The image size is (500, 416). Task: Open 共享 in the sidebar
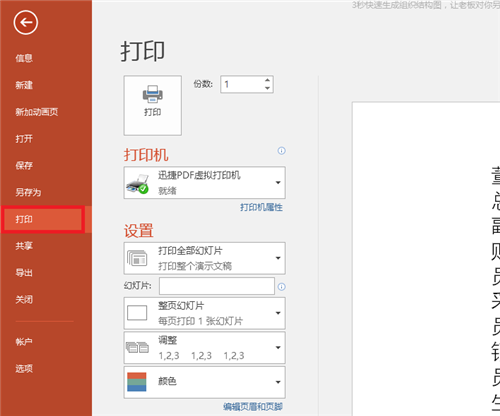(x=24, y=246)
